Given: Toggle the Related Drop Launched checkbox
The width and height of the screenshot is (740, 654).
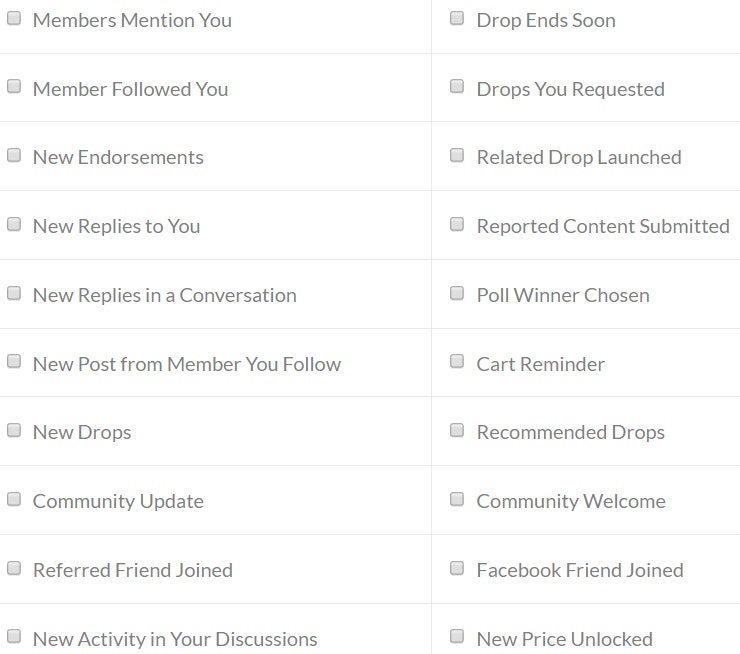Looking at the screenshot, I should click(457, 155).
